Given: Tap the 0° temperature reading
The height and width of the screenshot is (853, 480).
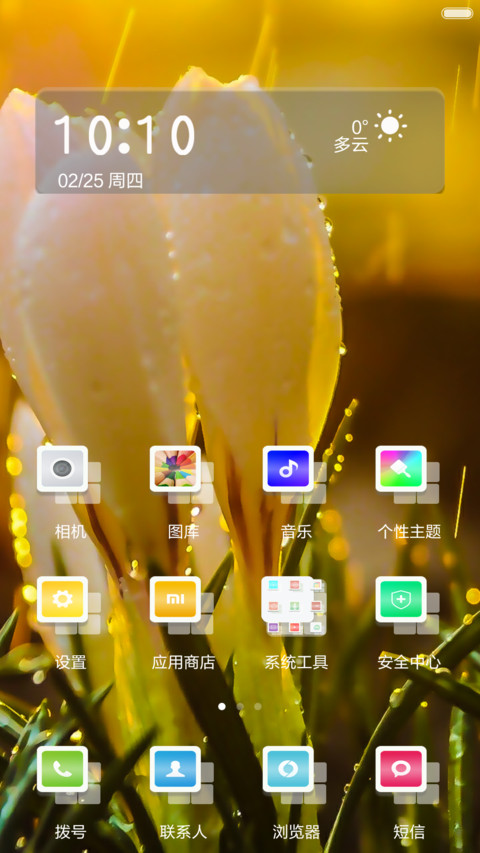Looking at the screenshot, I should [x=359, y=127].
